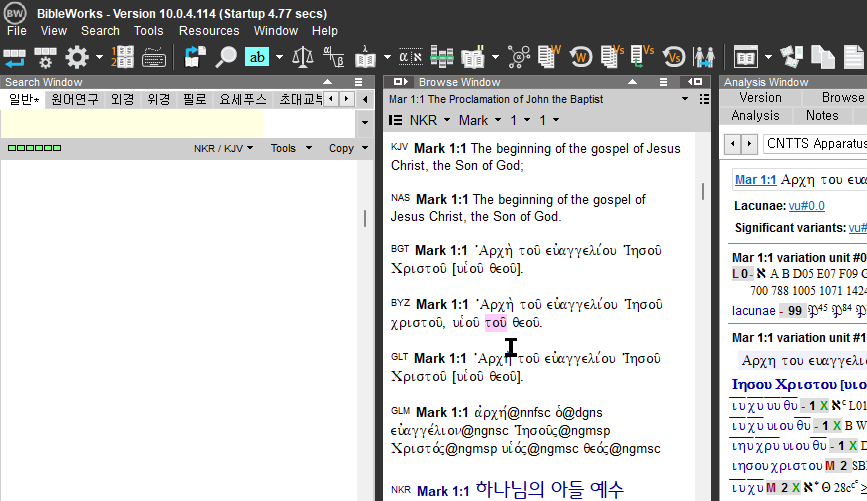Open the keyboard layout toolbar icon
This screenshot has height=501, width=867.
tap(154, 57)
